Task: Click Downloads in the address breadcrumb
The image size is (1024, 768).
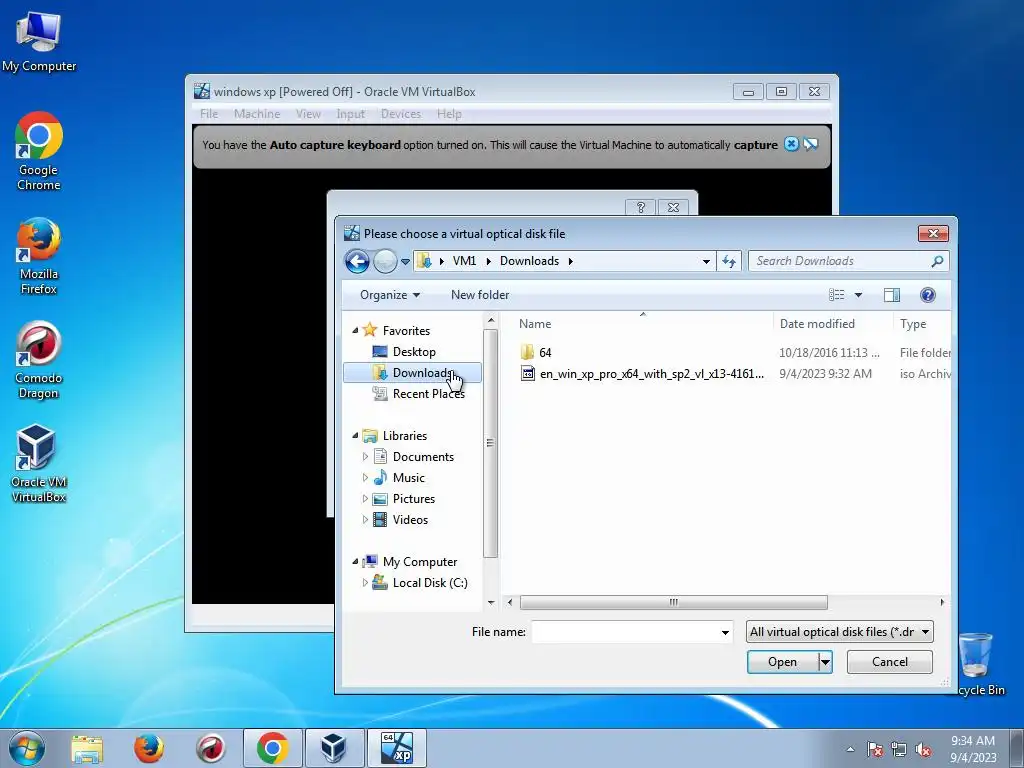Action: [x=530, y=261]
